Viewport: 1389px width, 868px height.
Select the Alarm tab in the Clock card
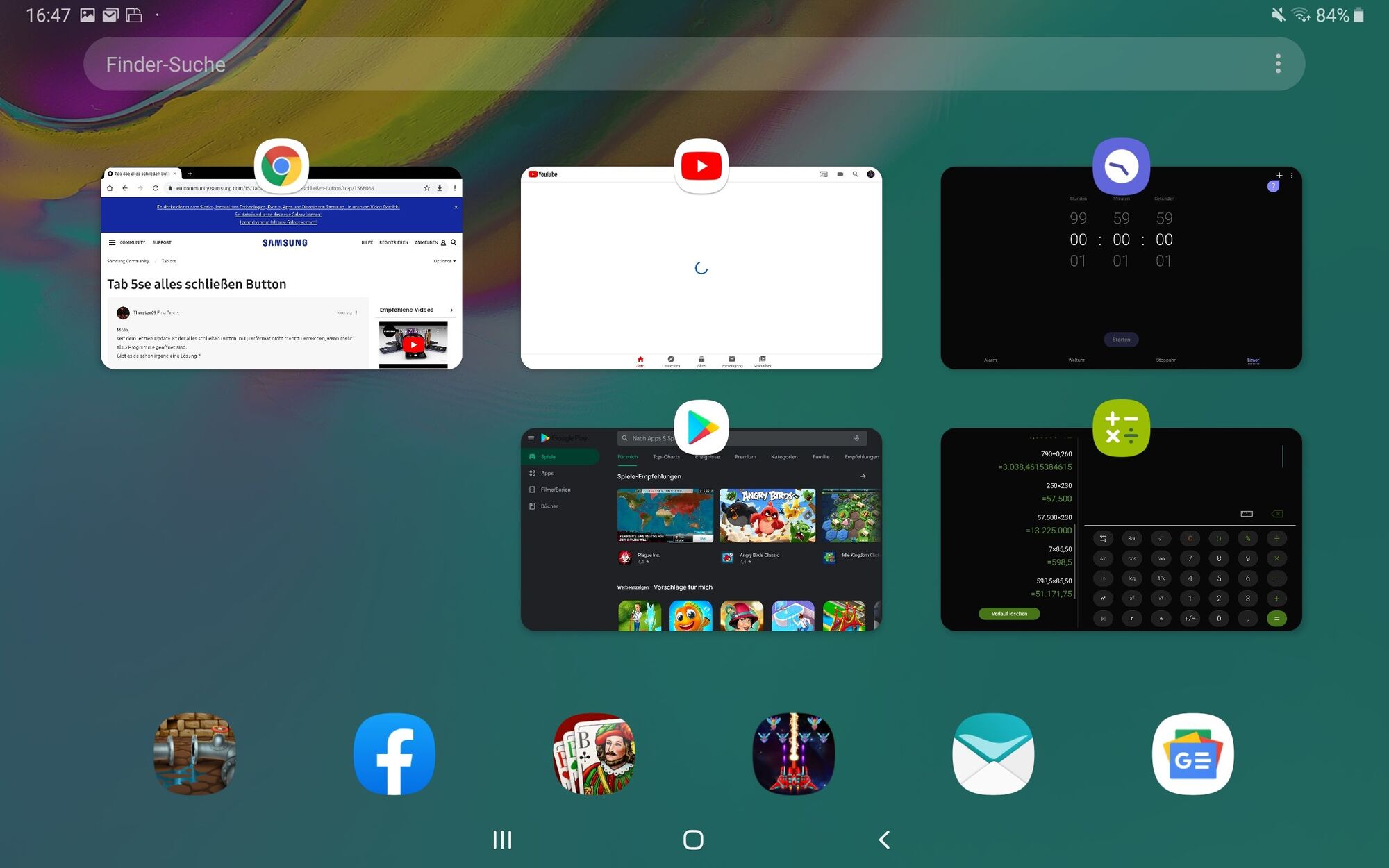coord(990,360)
